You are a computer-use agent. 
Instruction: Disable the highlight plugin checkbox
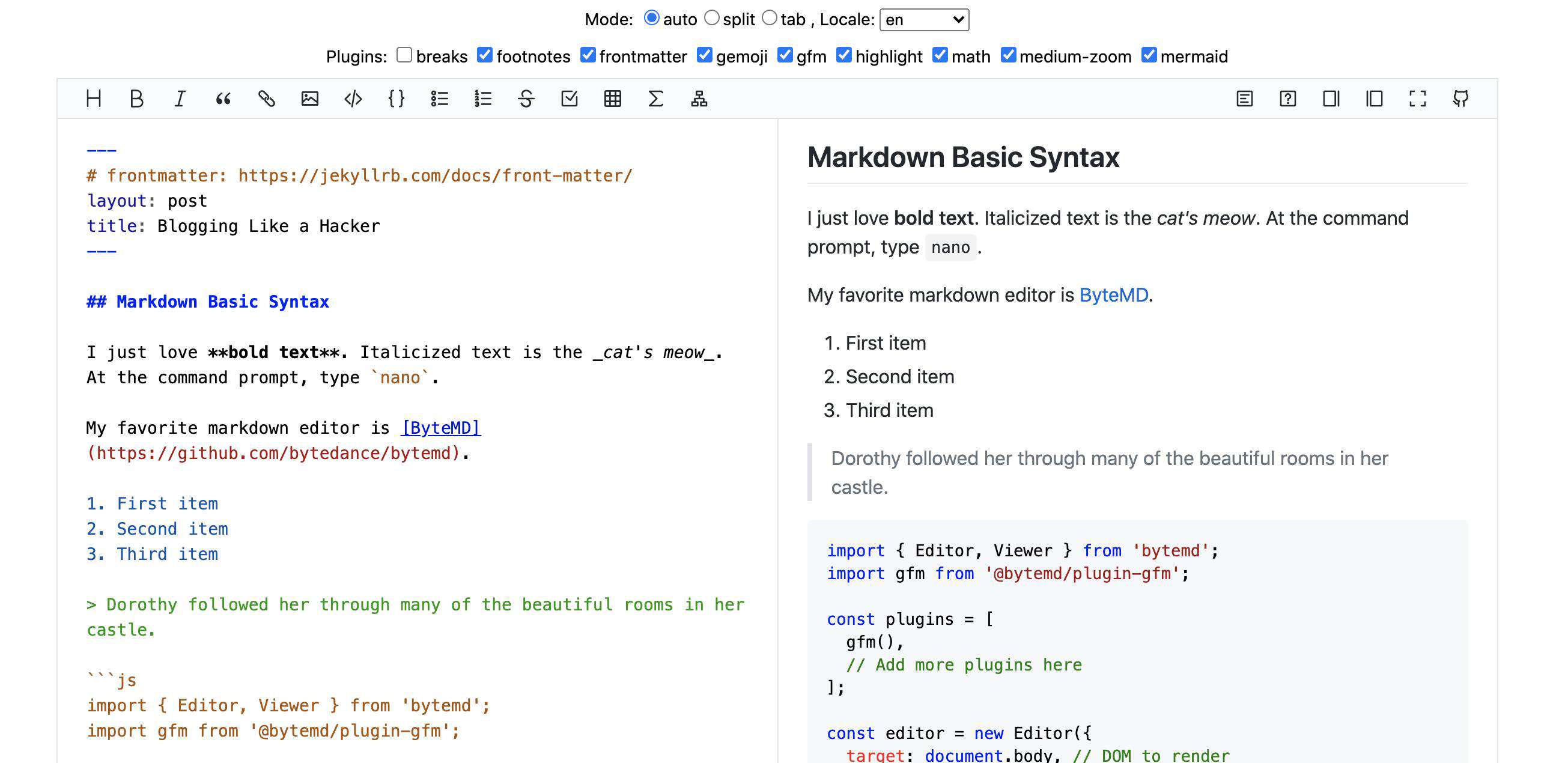(x=843, y=55)
